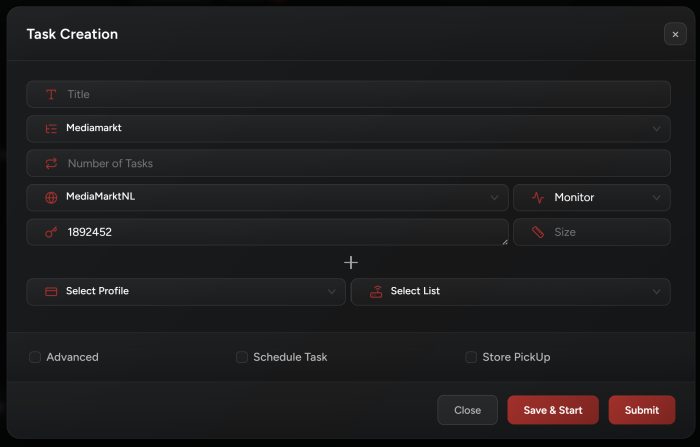The width and height of the screenshot is (700, 447).
Task: Click the Task Creation heading text
Action: (72, 34)
